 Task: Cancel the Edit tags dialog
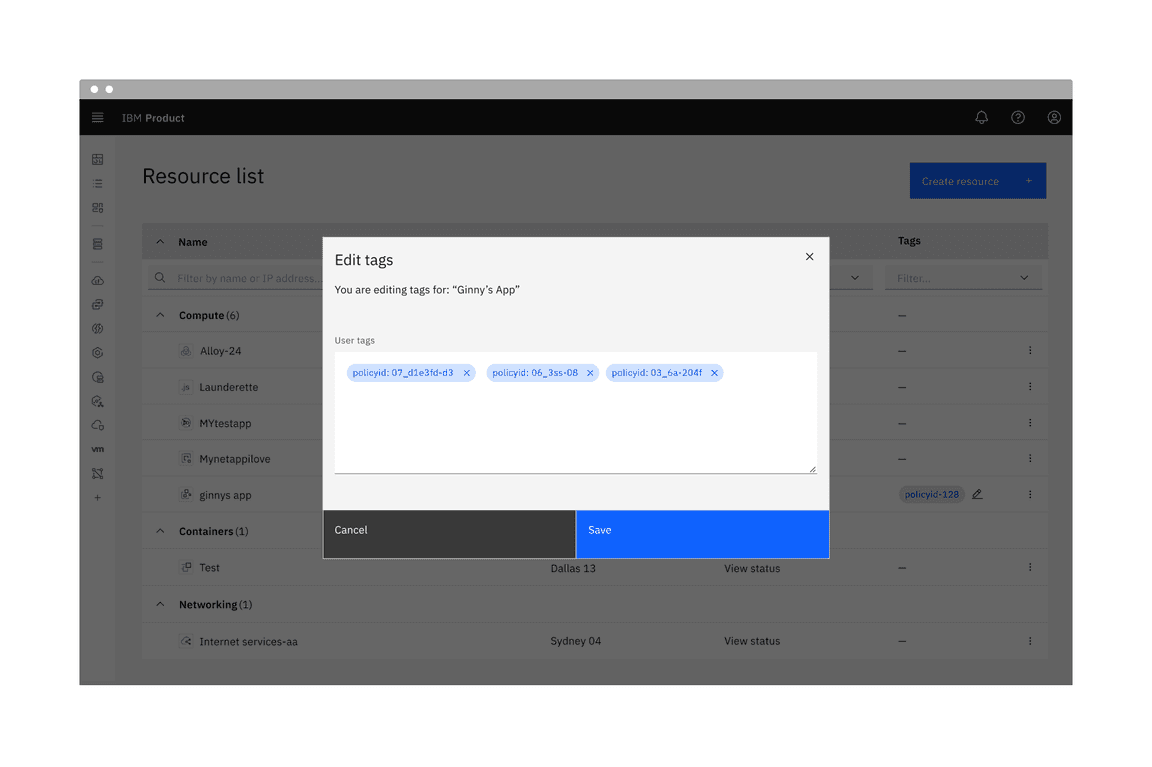448,533
